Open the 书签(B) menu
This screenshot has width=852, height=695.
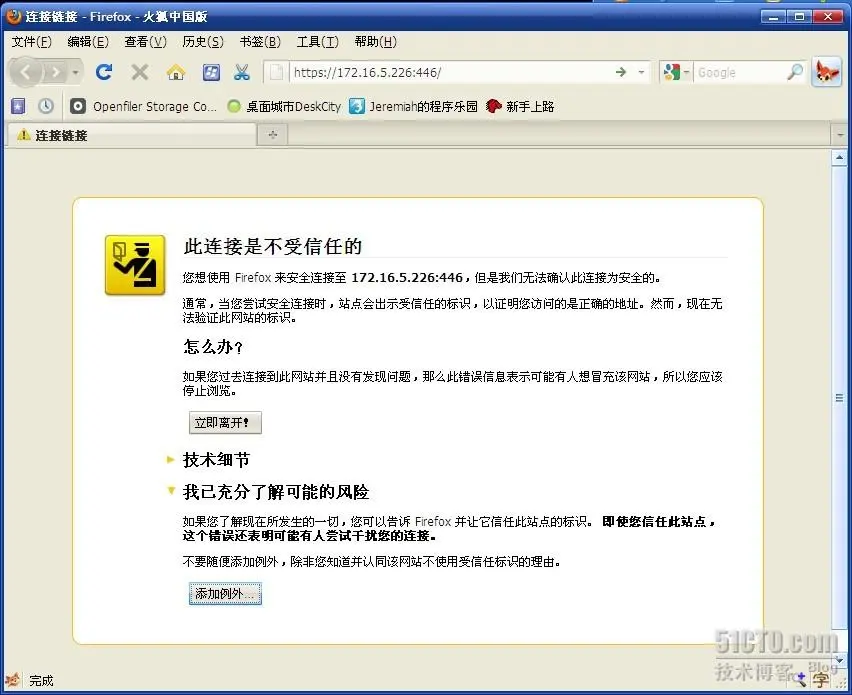[260, 41]
